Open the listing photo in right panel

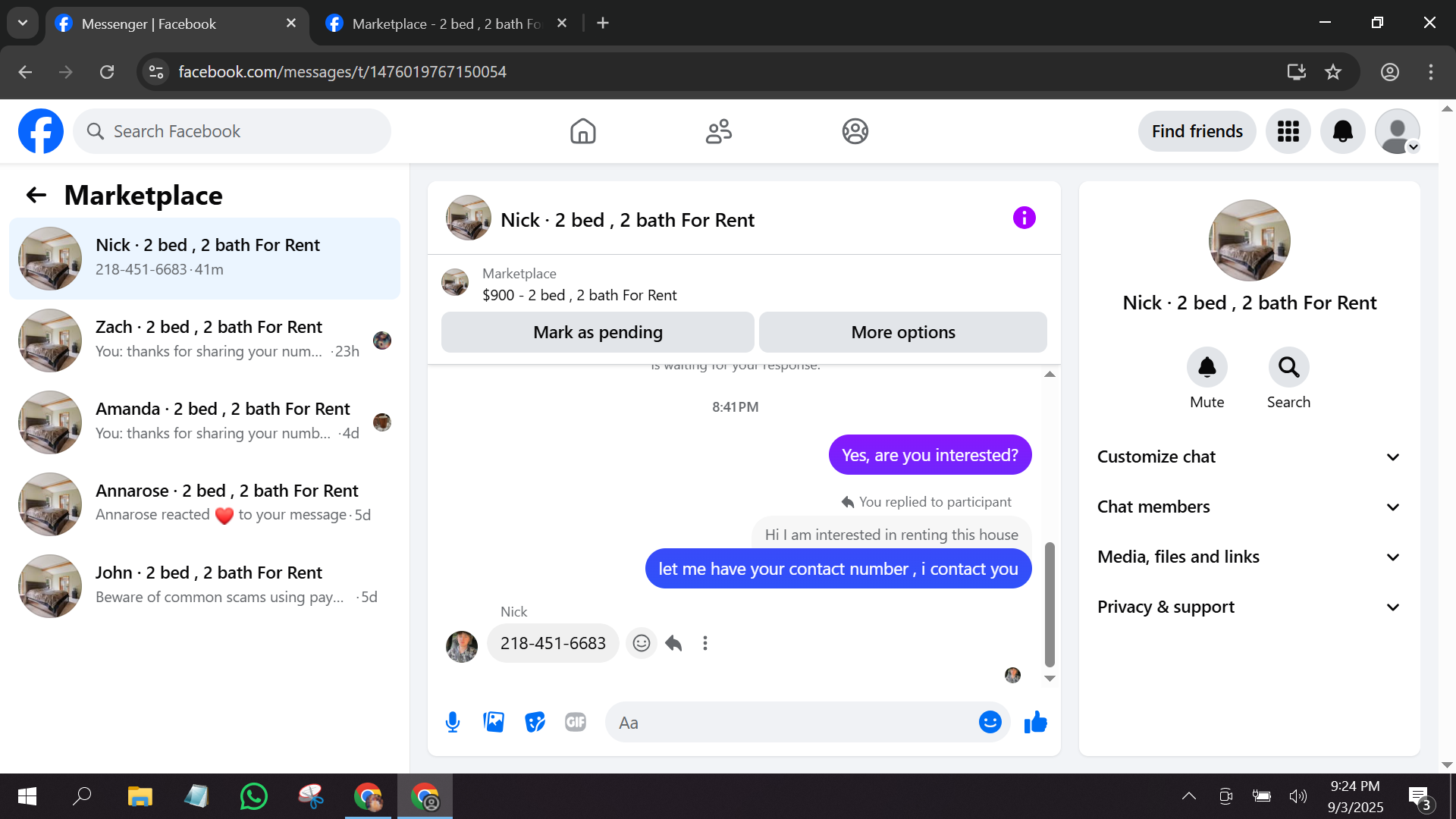(1249, 240)
